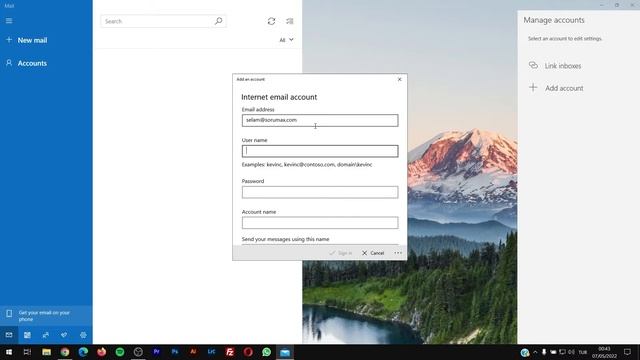Open Google Chrome from the taskbar
This screenshot has width=640, height=360.
point(65,352)
